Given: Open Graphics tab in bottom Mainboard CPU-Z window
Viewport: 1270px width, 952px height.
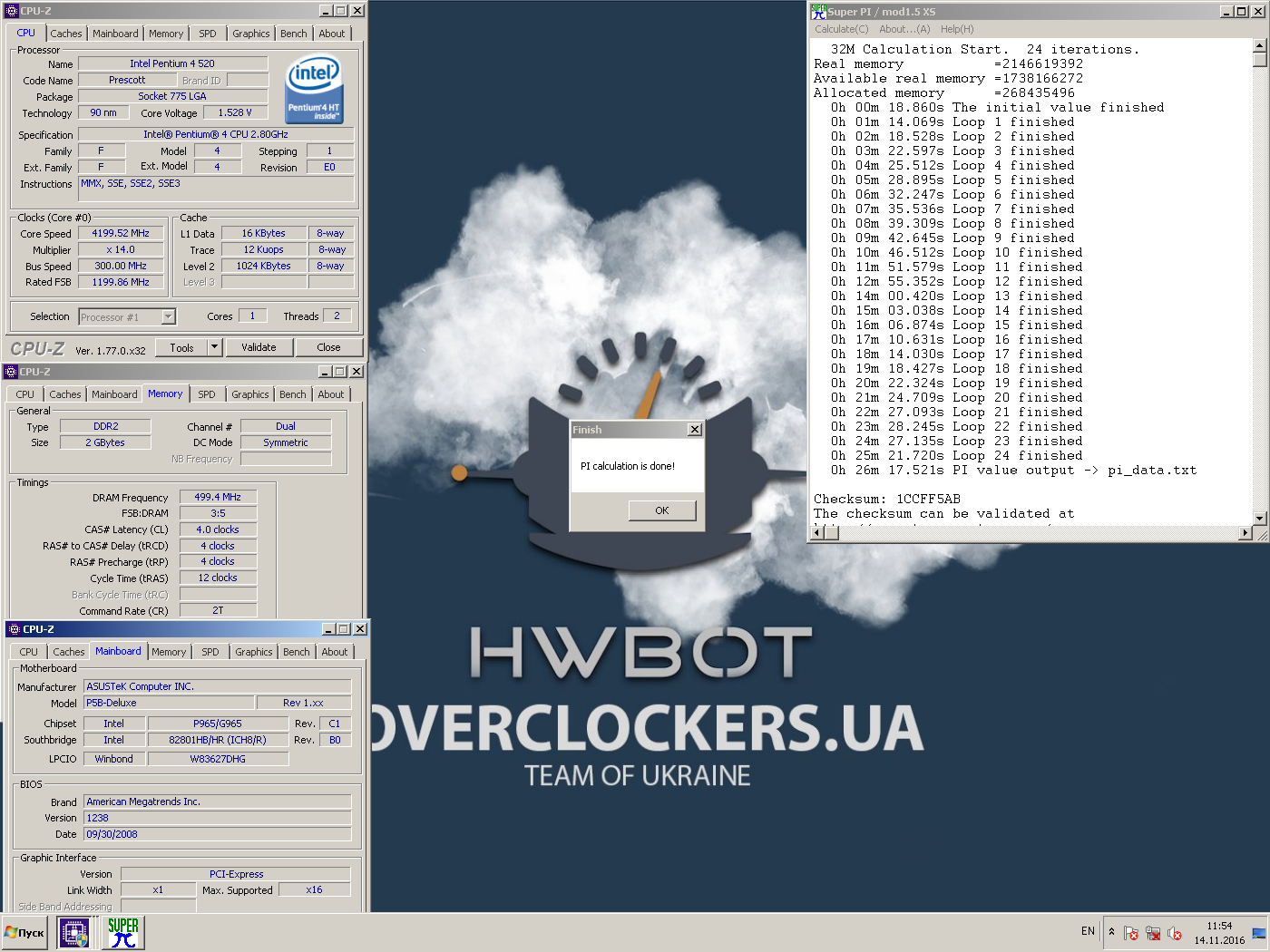Looking at the screenshot, I should 254,652.
